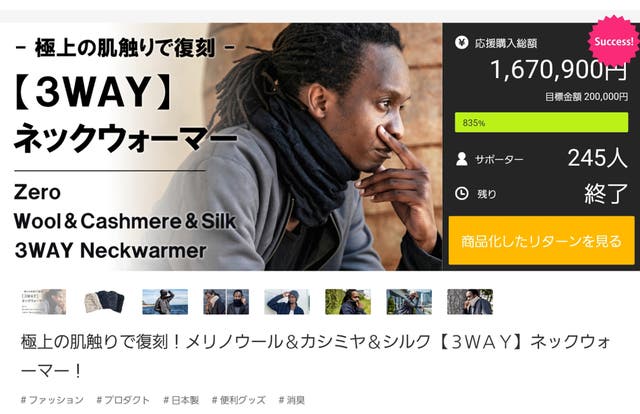Click the clock icon next to 残り

pos(462,193)
